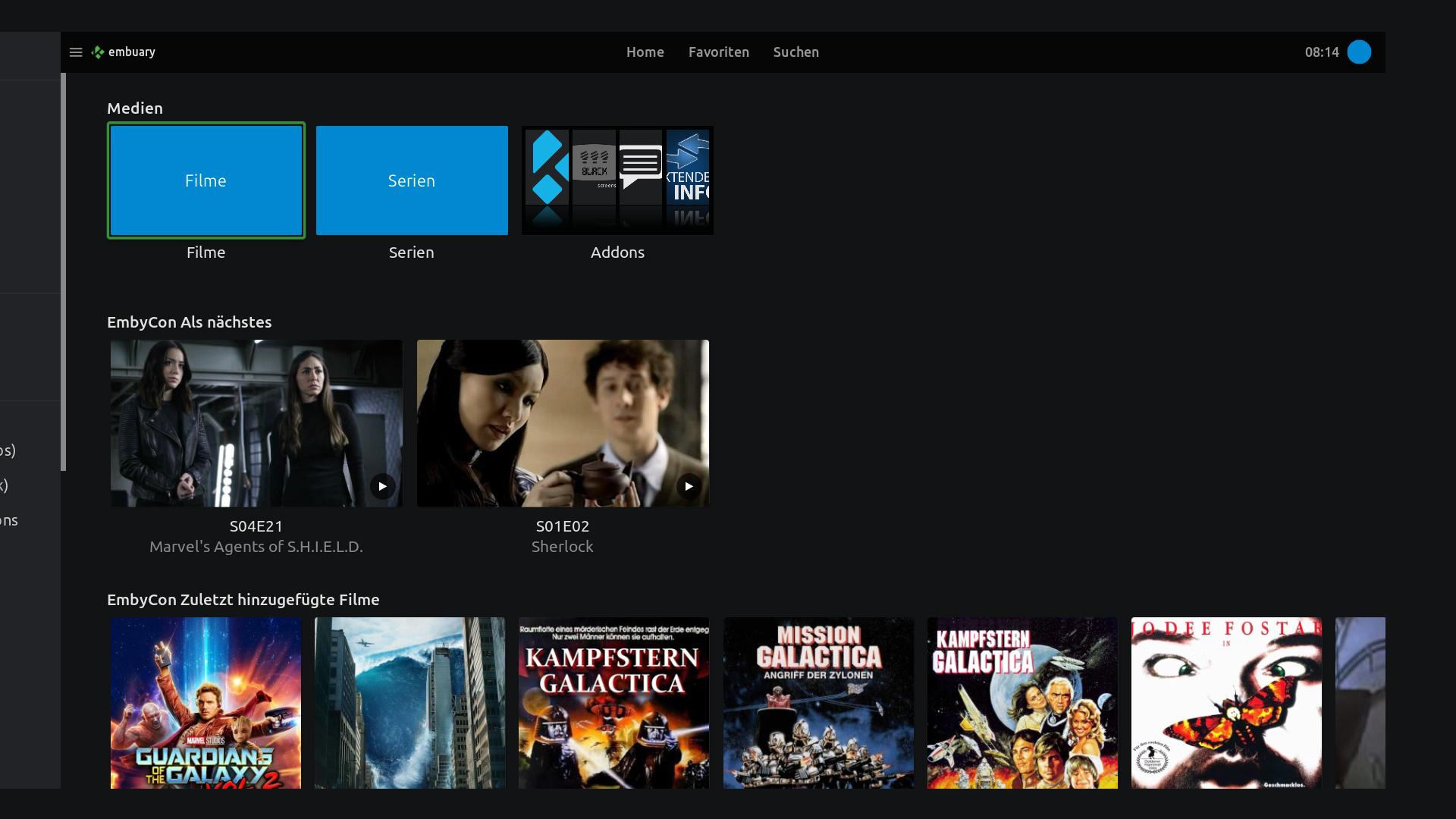The width and height of the screenshot is (1456, 819).
Task: Click the 08:14 clock text
Action: click(x=1322, y=52)
